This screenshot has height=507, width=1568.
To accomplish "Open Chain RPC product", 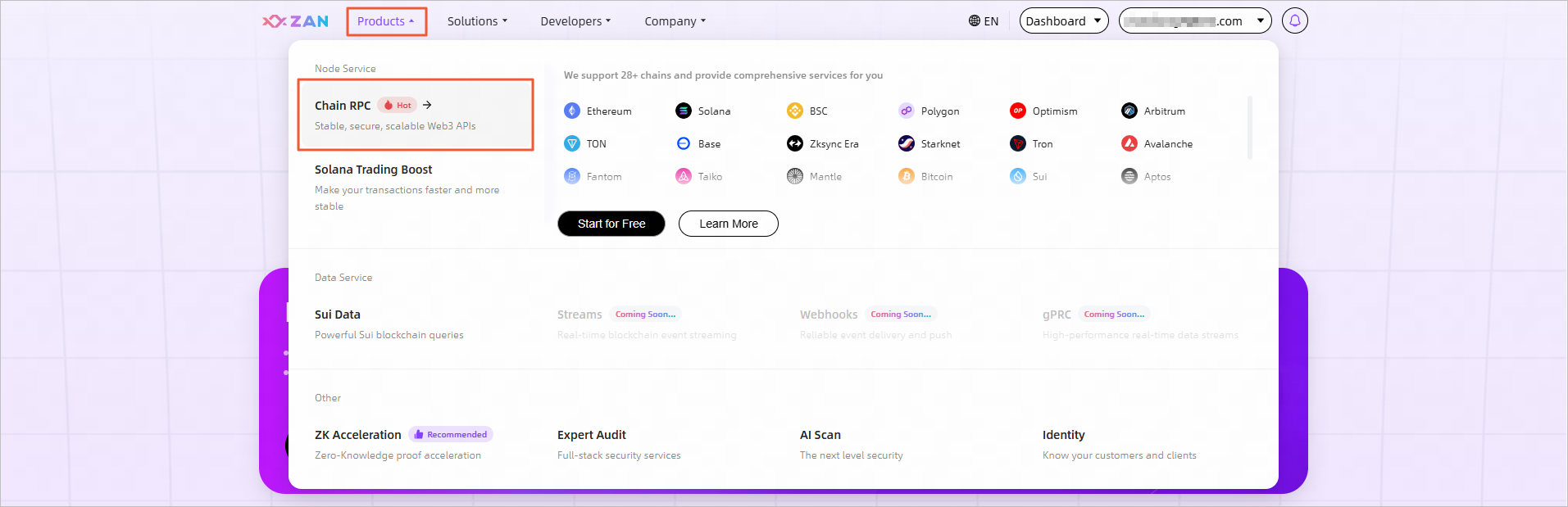I will coord(416,115).
